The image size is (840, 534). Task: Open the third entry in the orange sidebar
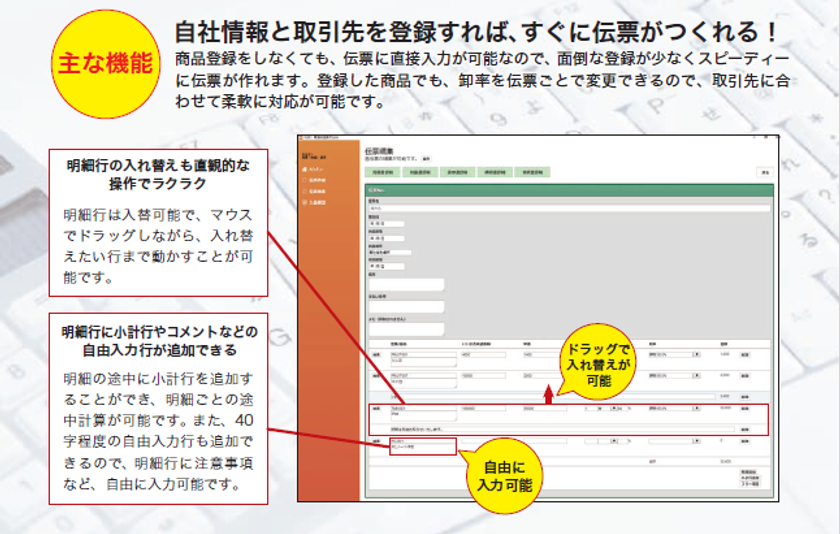pos(314,191)
